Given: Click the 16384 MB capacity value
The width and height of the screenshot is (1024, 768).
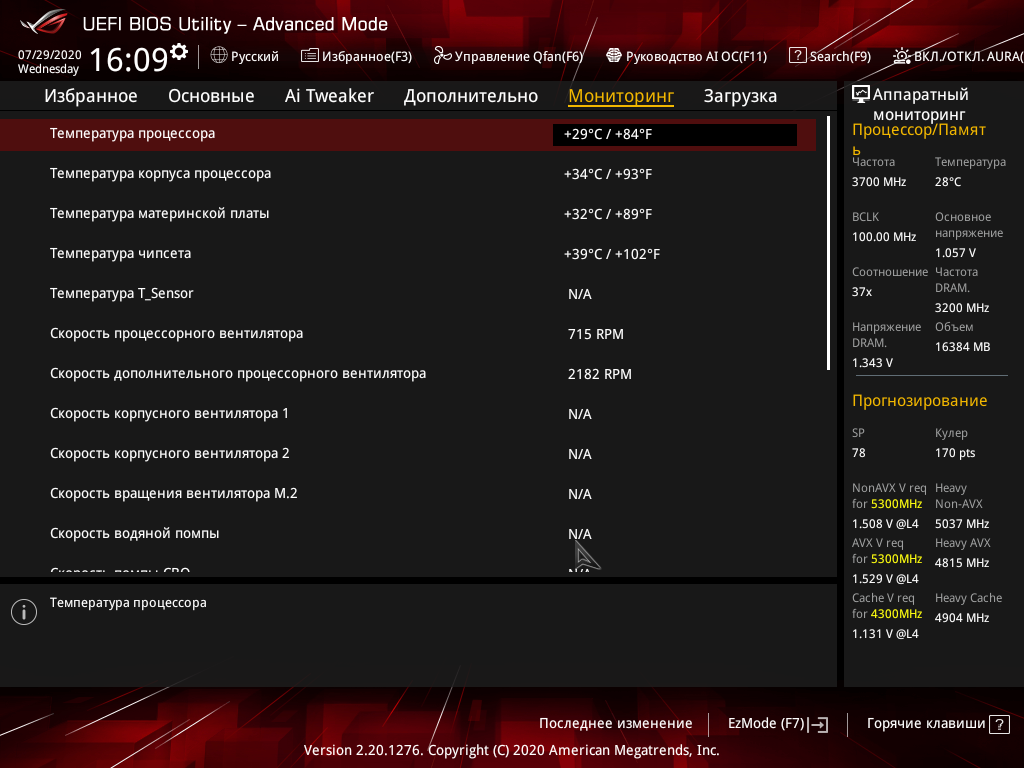Looking at the screenshot, I should point(963,347).
